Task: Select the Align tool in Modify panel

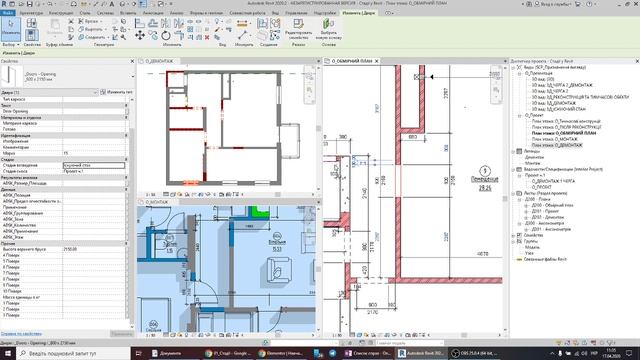Action: point(140,24)
